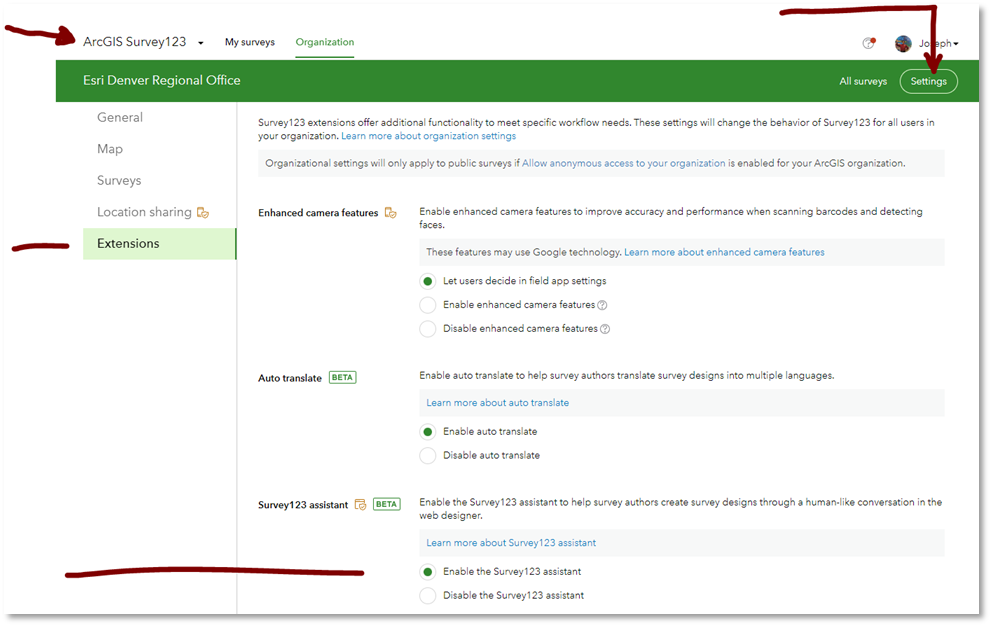Select Enable the Survey123 assistant option
This screenshot has height=627, width=992.
tap(428, 572)
